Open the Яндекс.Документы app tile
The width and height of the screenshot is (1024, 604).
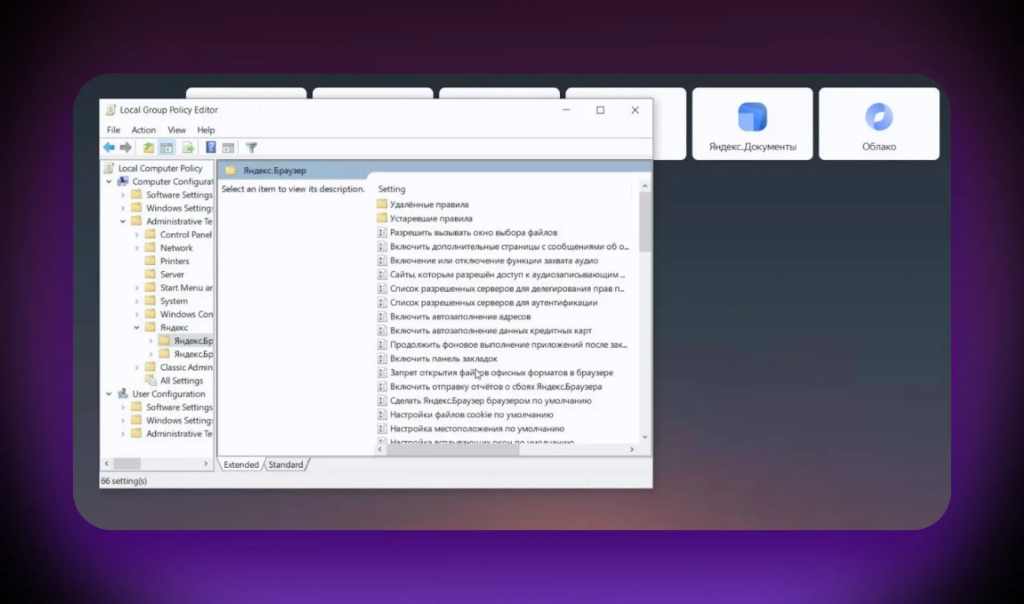[752, 124]
